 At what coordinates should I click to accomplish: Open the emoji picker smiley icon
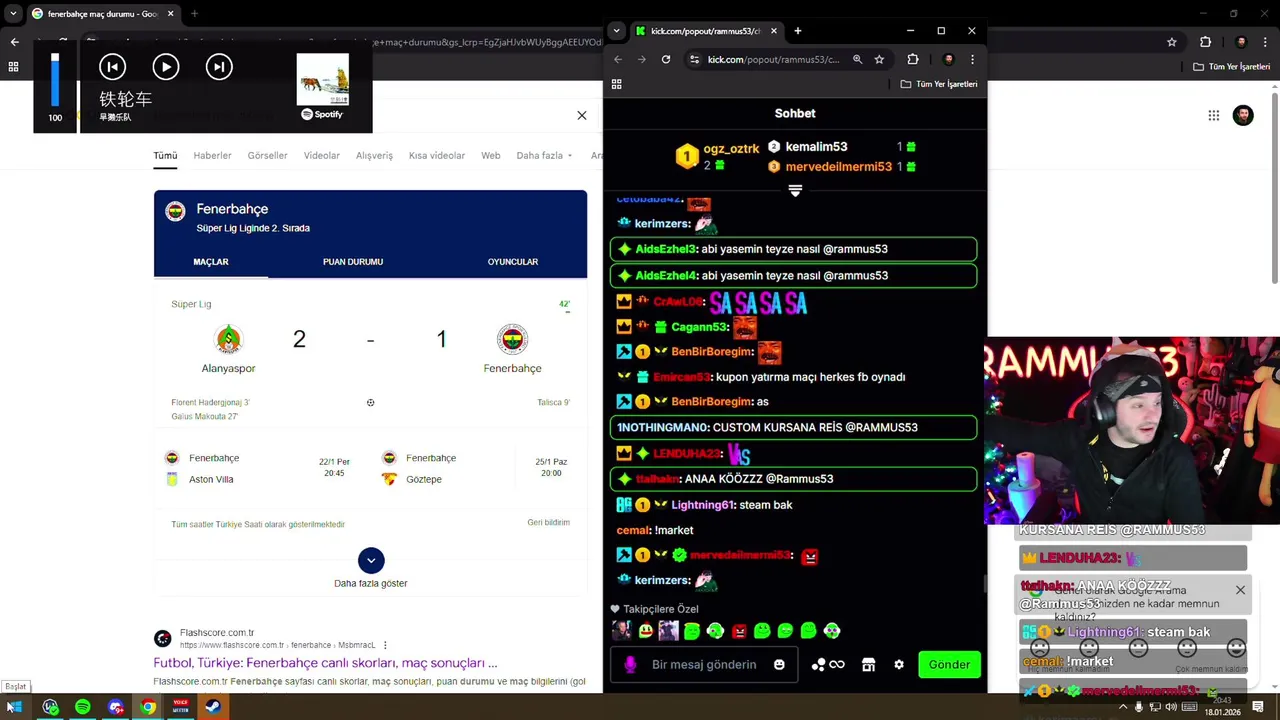point(779,665)
